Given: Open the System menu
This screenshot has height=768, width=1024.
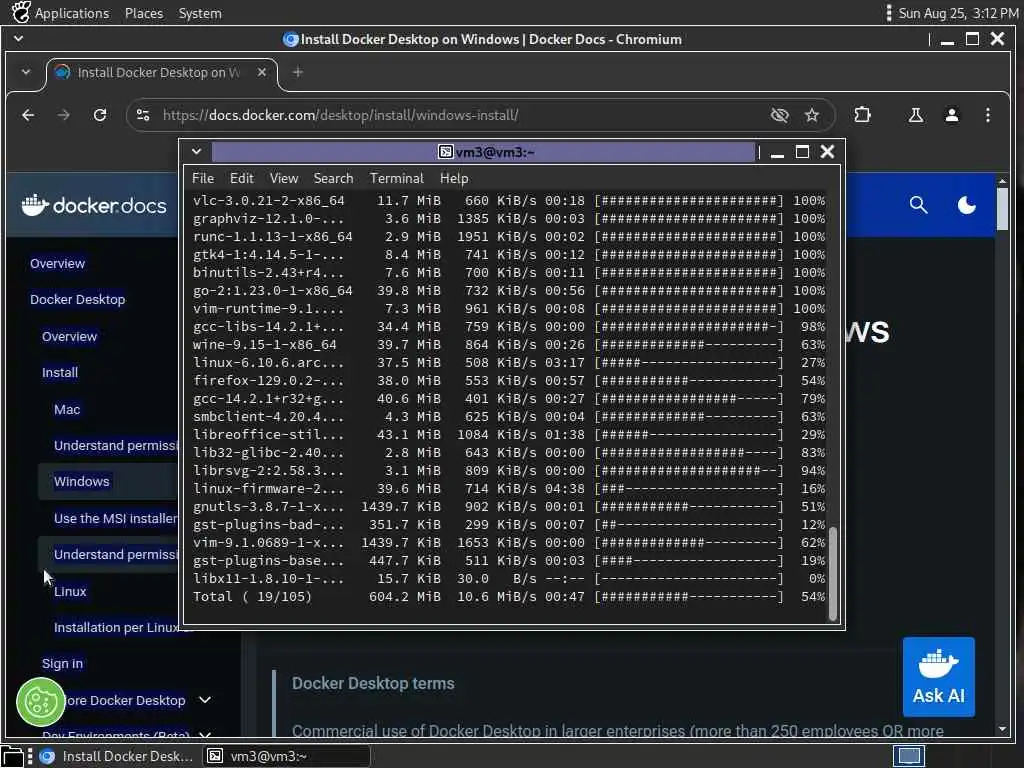Looking at the screenshot, I should tap(200, 13).
